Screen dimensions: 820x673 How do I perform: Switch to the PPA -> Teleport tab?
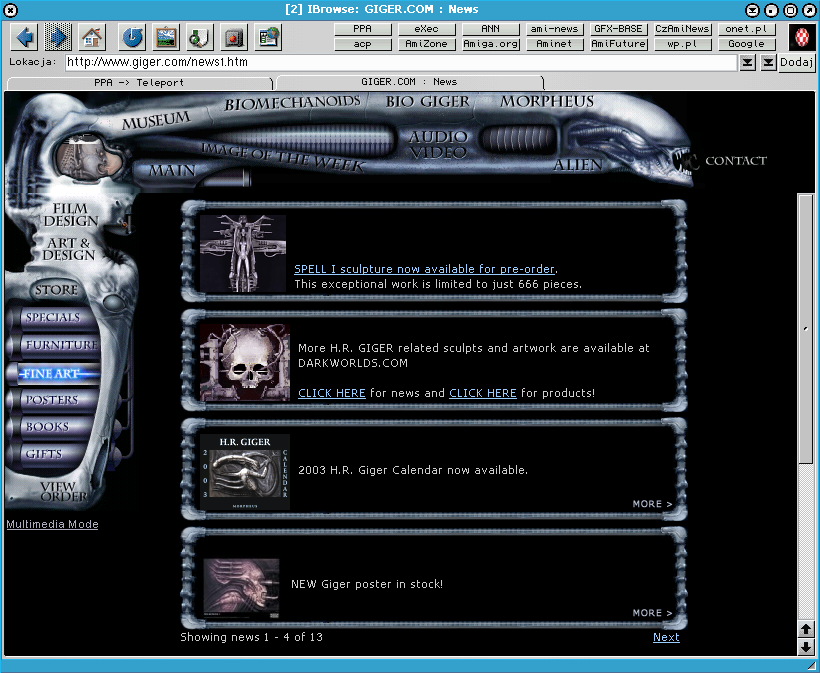point(140,83)
